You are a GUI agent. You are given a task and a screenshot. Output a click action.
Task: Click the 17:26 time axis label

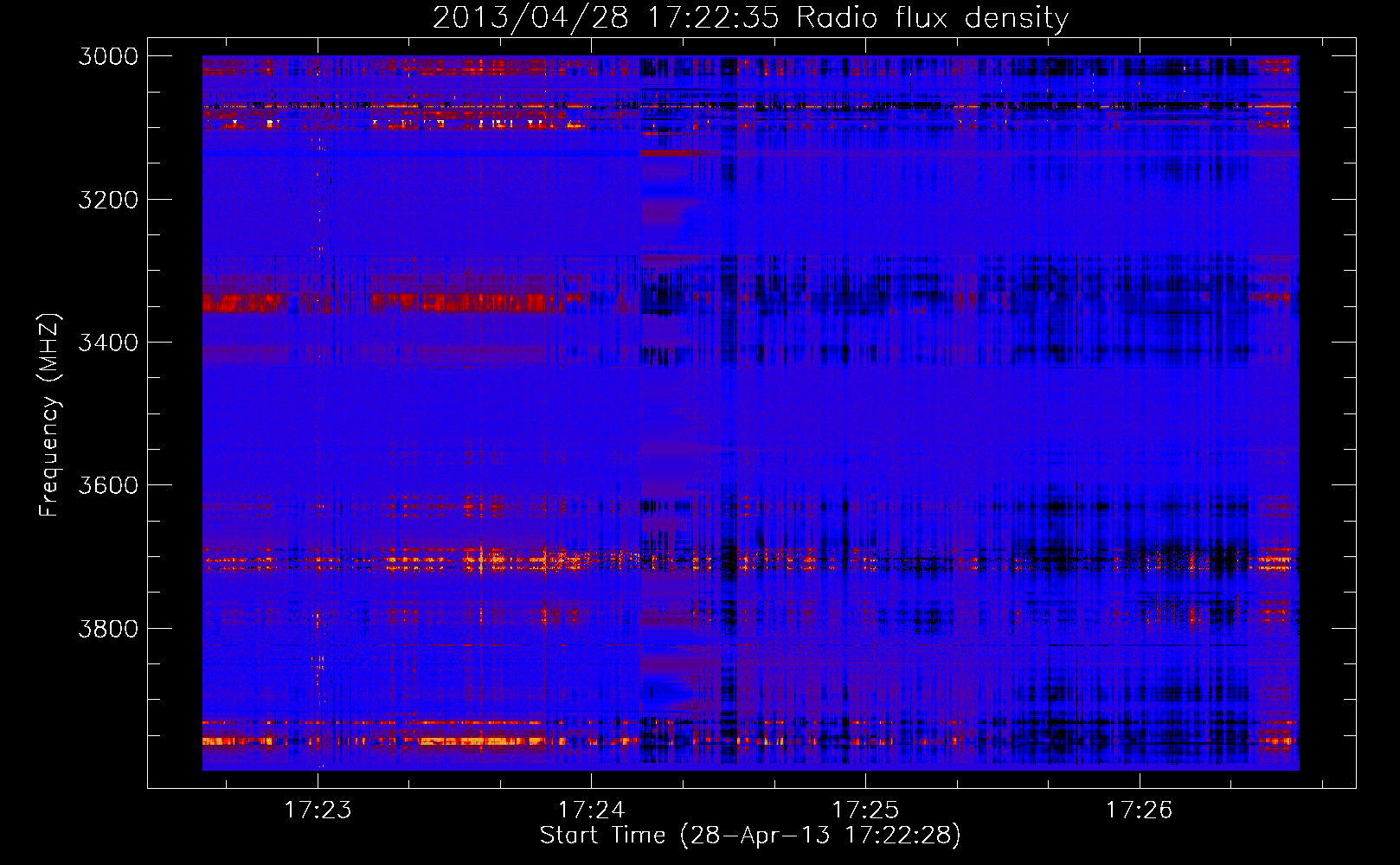tap(1140, 810)
